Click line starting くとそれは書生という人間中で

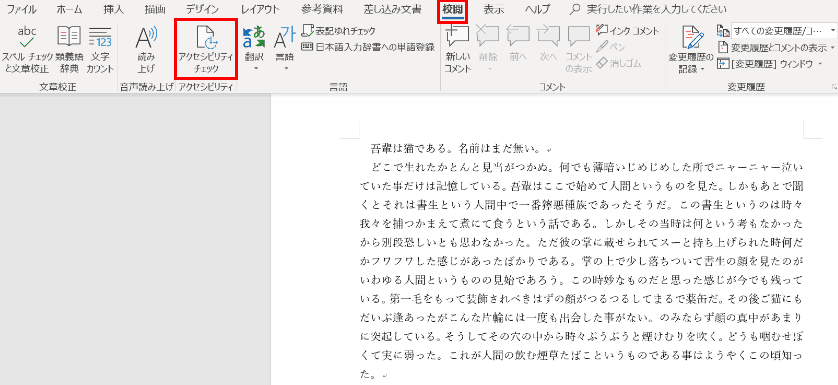pos(581,204)
